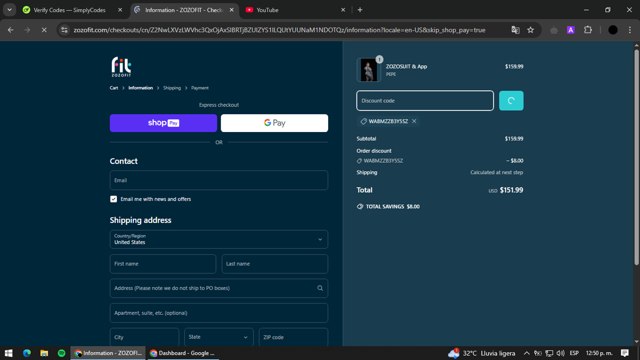Open the Chrome profile avatar

[x=613, y=30]
